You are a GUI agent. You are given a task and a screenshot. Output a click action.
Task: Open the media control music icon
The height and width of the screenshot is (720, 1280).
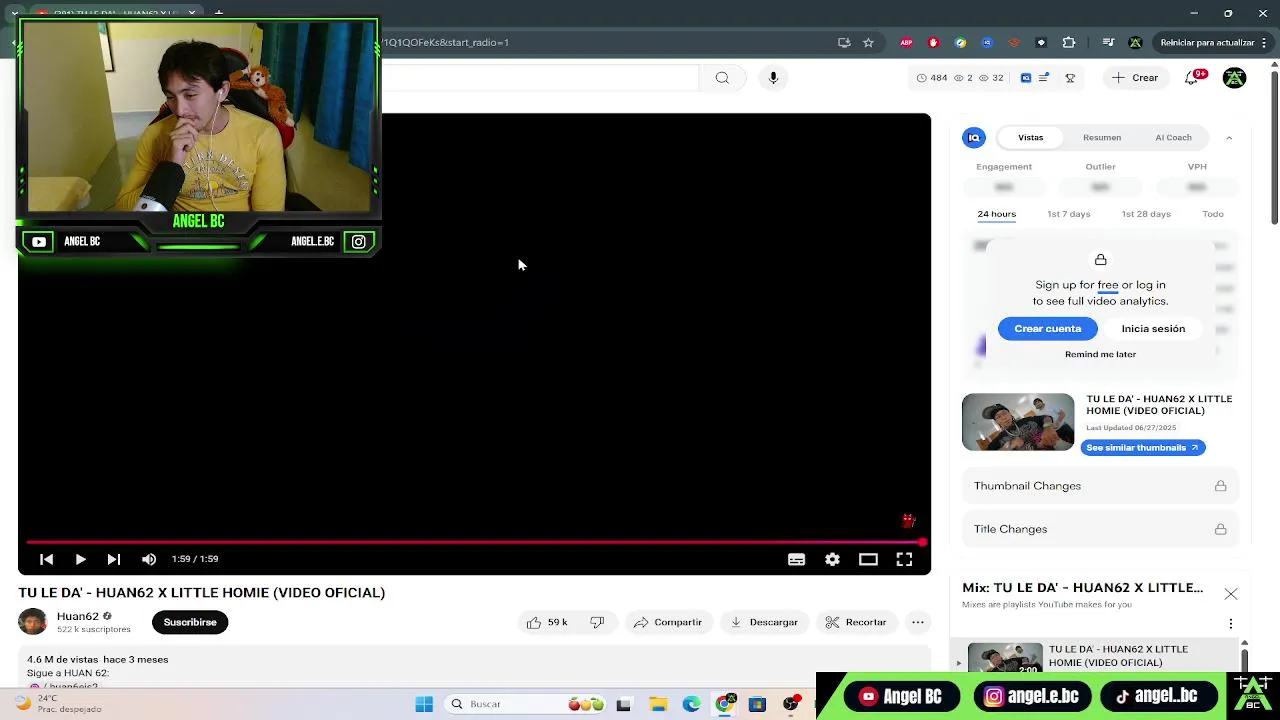pyautogui.click(x=1108, y=42)
